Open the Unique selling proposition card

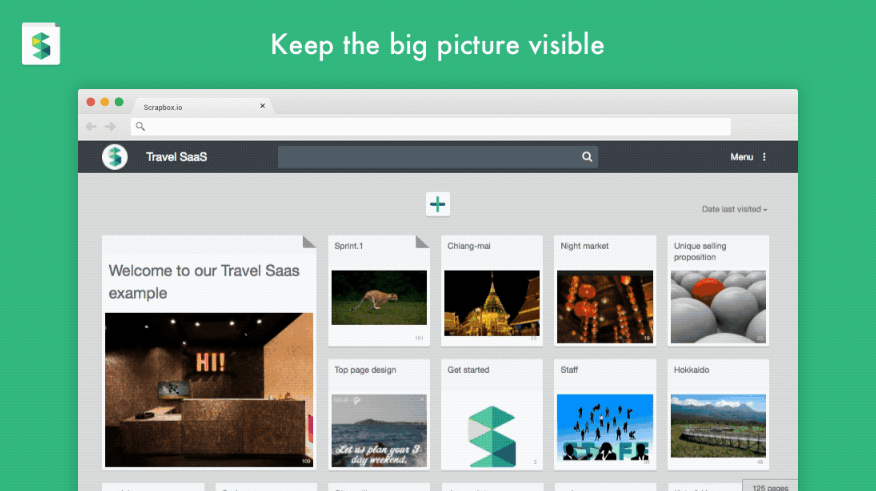pyautogui.click(x=718, y=290)
